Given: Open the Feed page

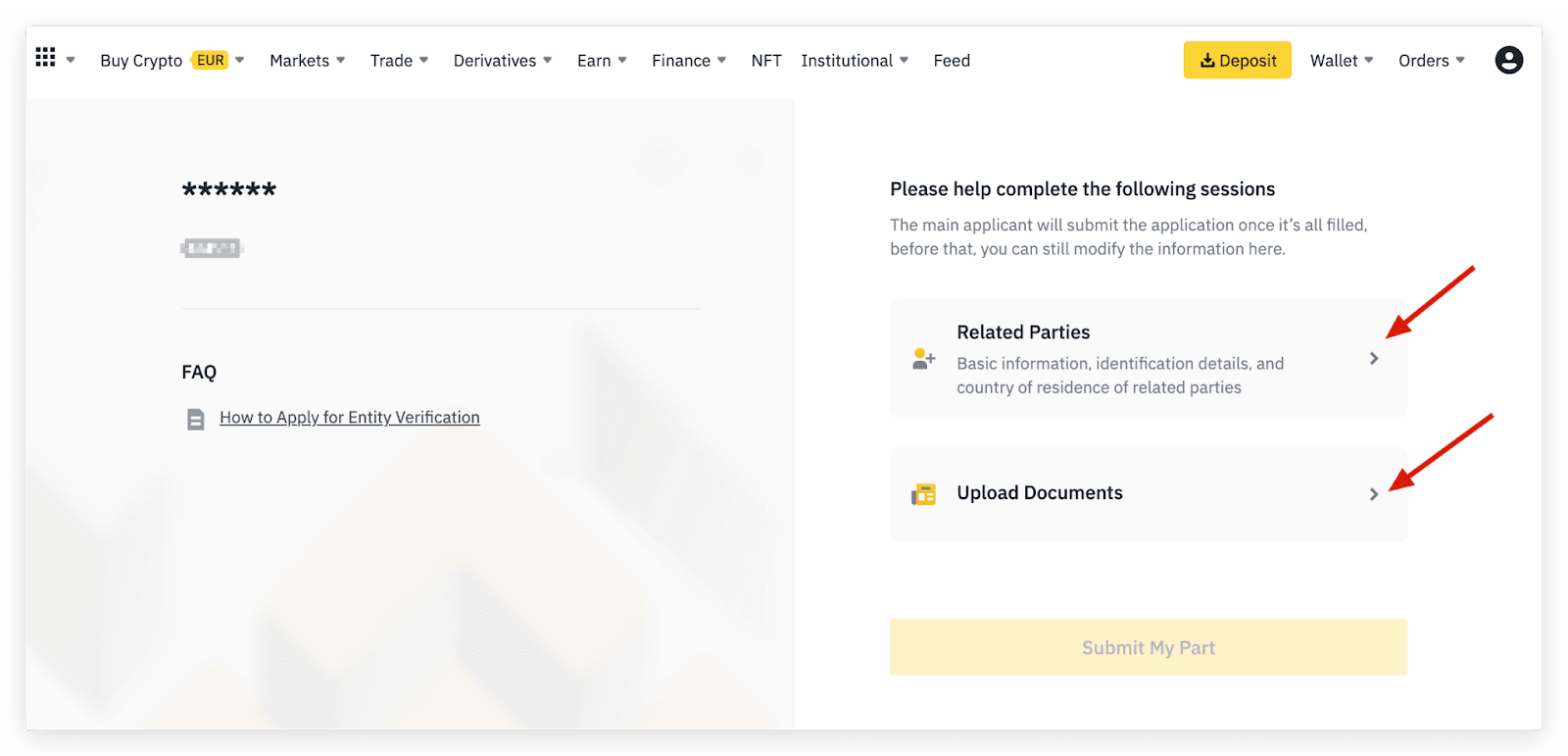Looking at the screenshot, I should point(952,61).
